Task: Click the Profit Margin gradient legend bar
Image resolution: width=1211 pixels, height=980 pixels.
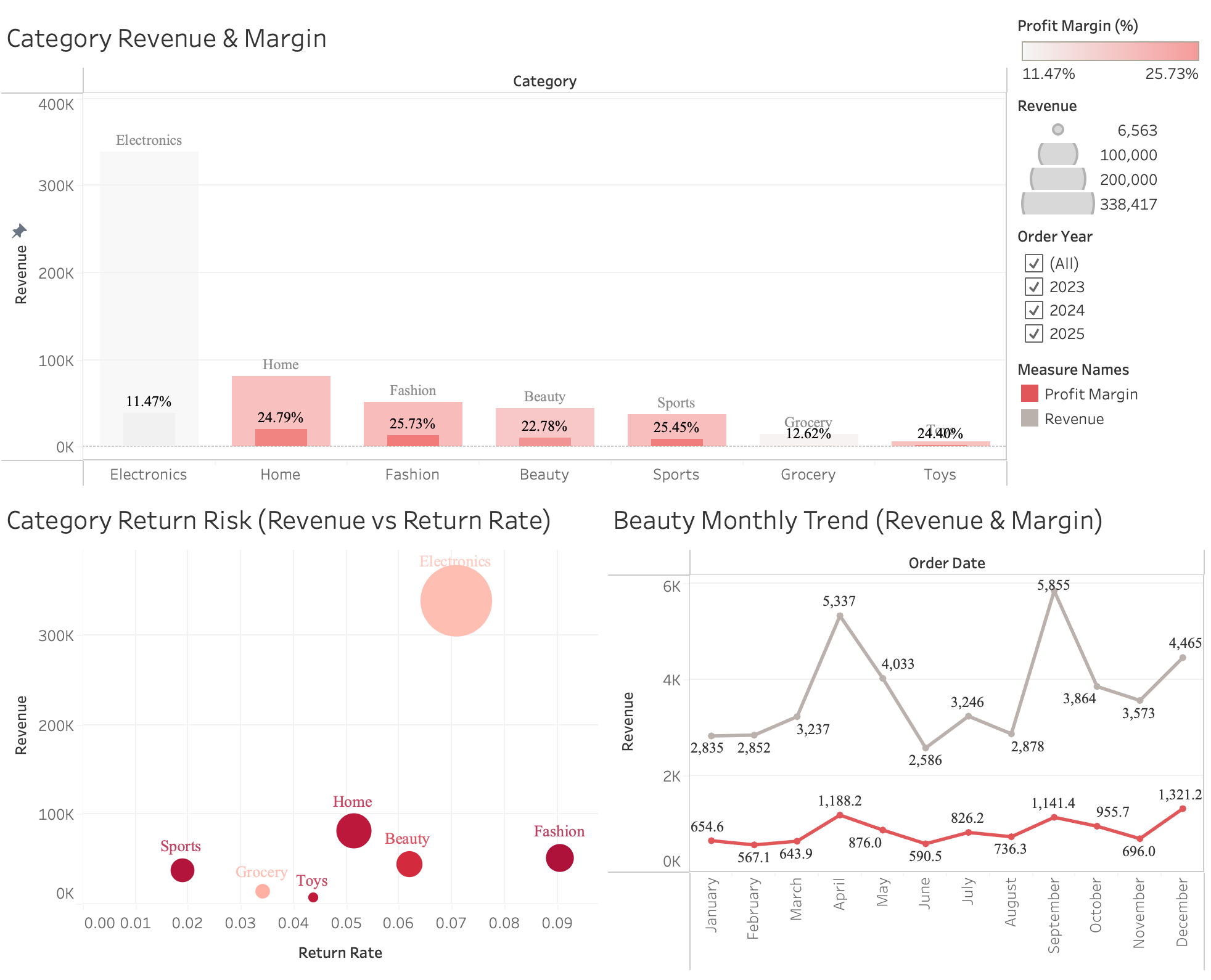Action: [x=1110, y=52]
